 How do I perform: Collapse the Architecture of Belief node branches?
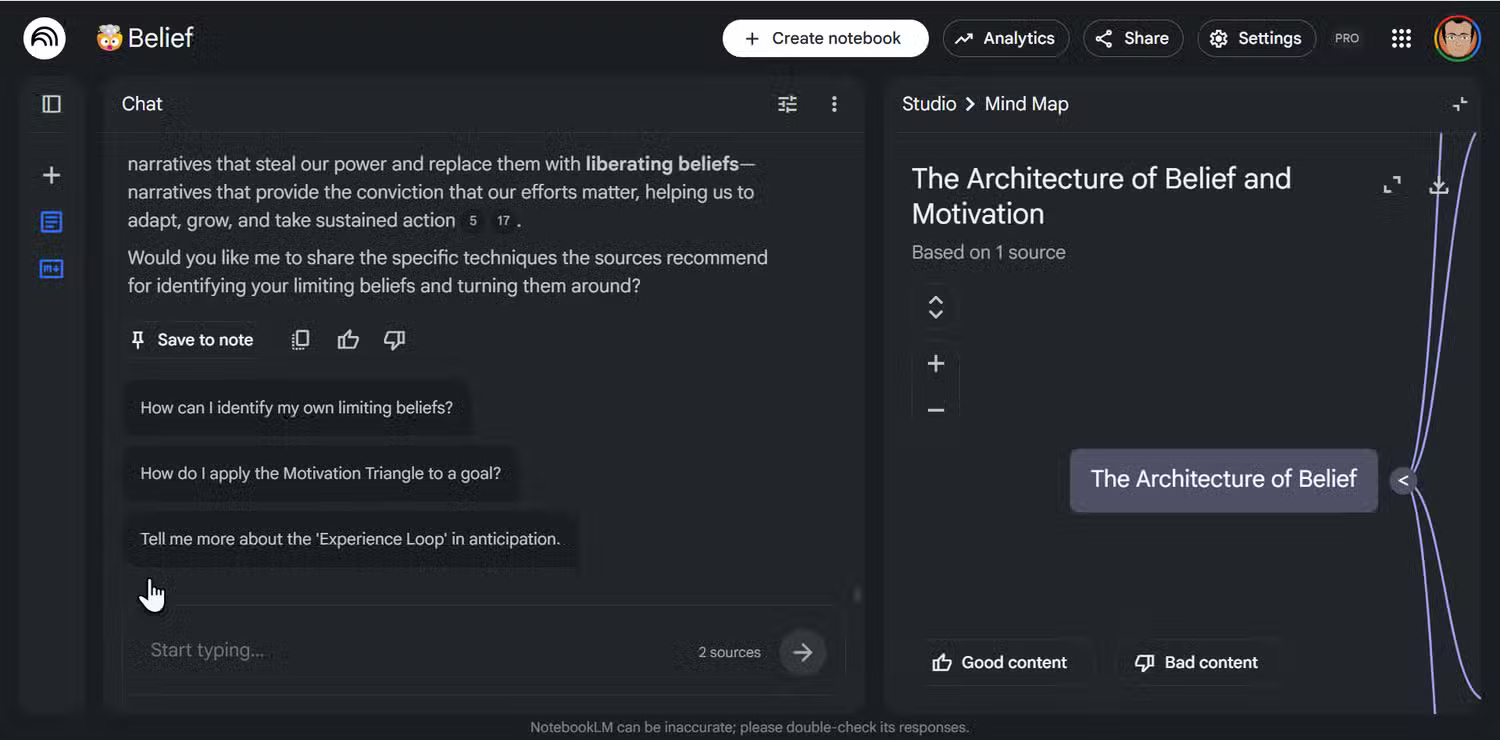tap(1403, 481)
